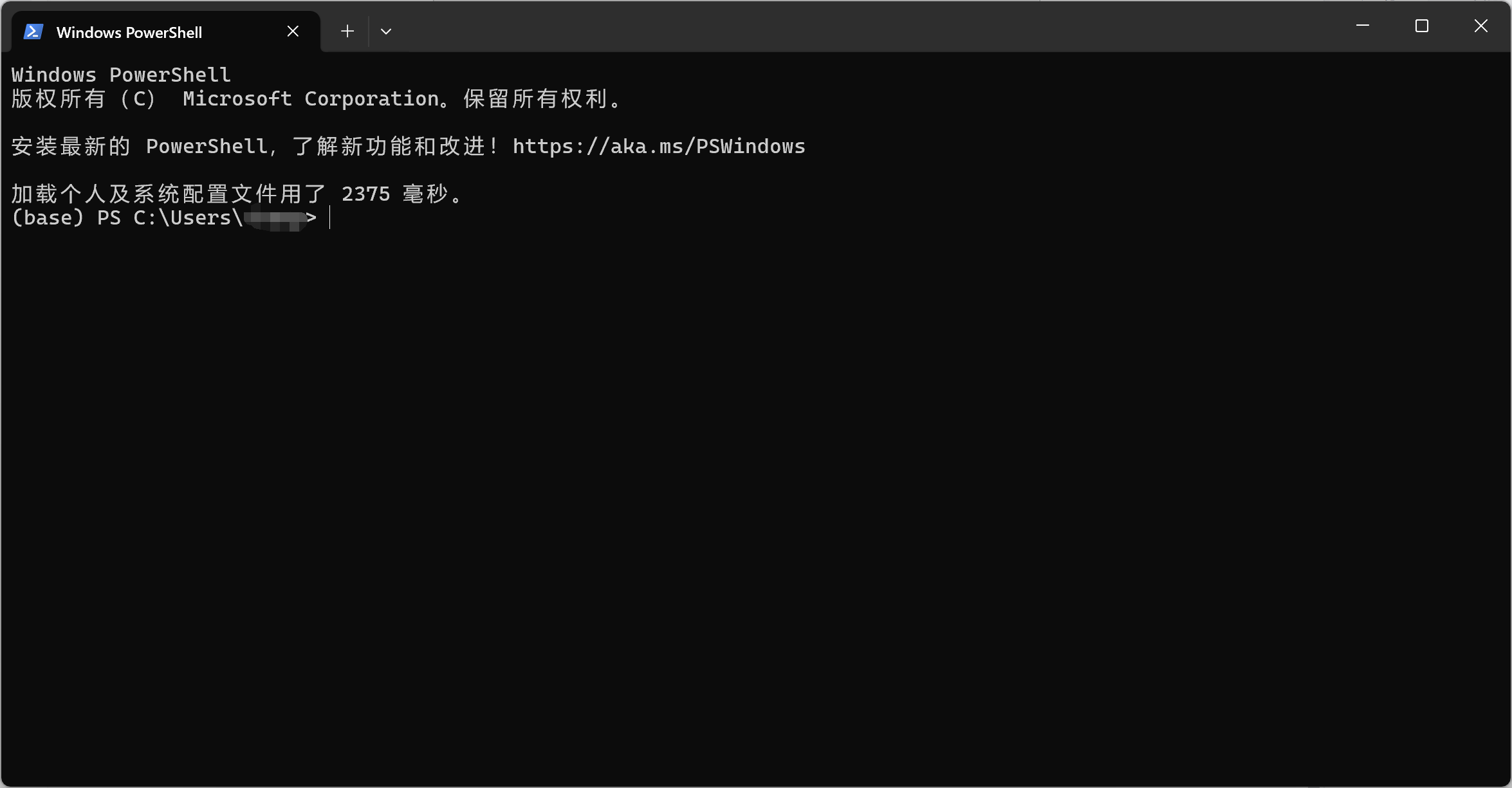Close the terminal window
The image size is (1512, 788).
point(1481,26)
